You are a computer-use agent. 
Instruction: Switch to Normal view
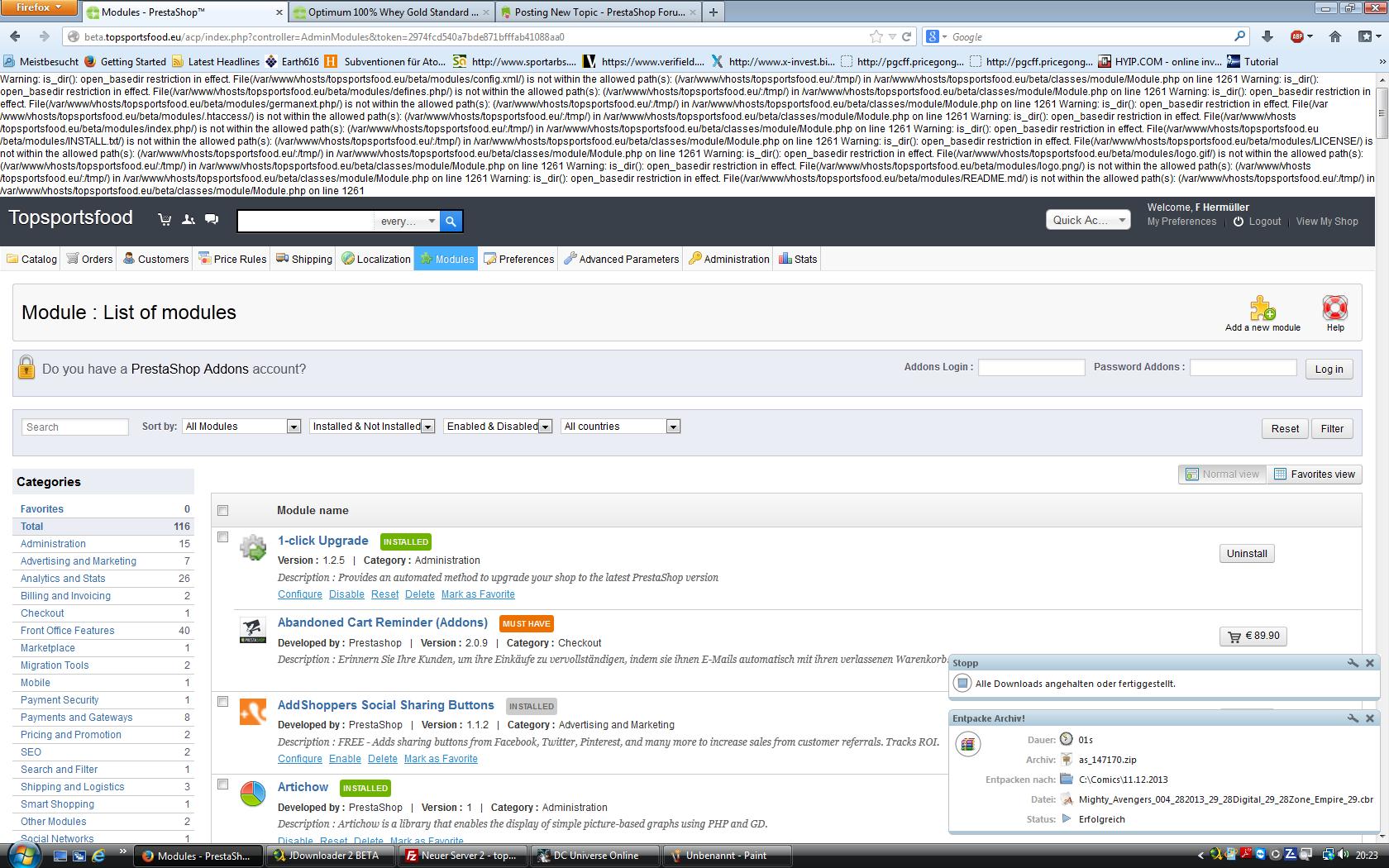1222,474
